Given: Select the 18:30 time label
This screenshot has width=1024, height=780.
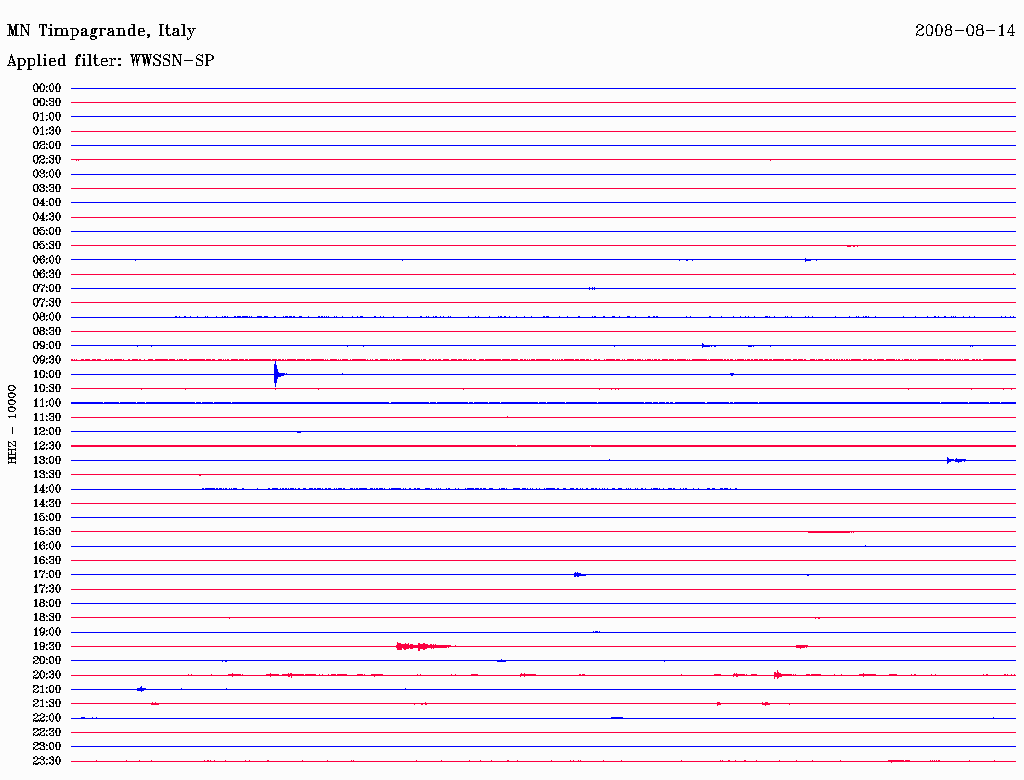Looking at the screenshot, I should pos(47,618).
